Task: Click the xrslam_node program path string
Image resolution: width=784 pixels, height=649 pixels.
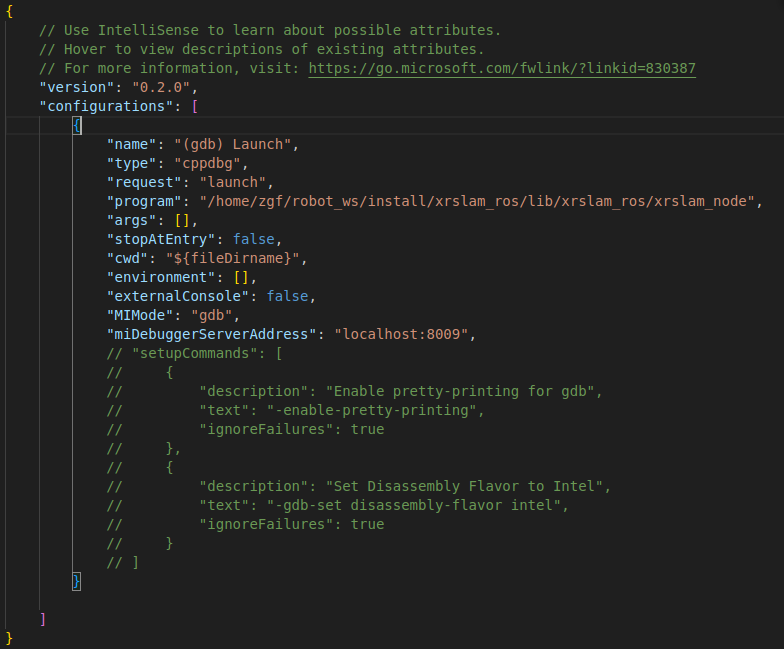Action: [477, 202]
